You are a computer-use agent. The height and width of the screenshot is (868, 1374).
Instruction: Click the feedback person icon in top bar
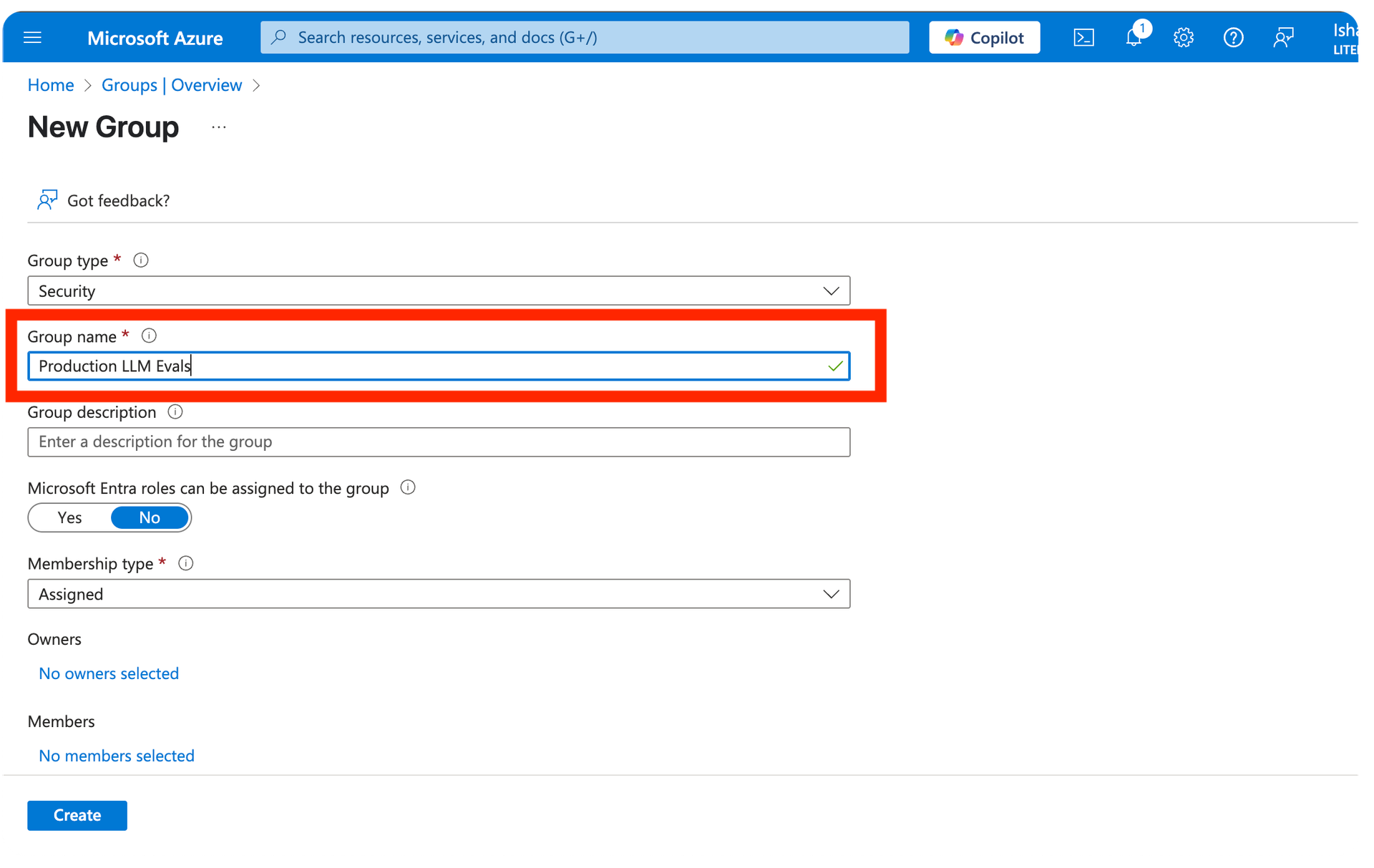(x=1283, y=37)
